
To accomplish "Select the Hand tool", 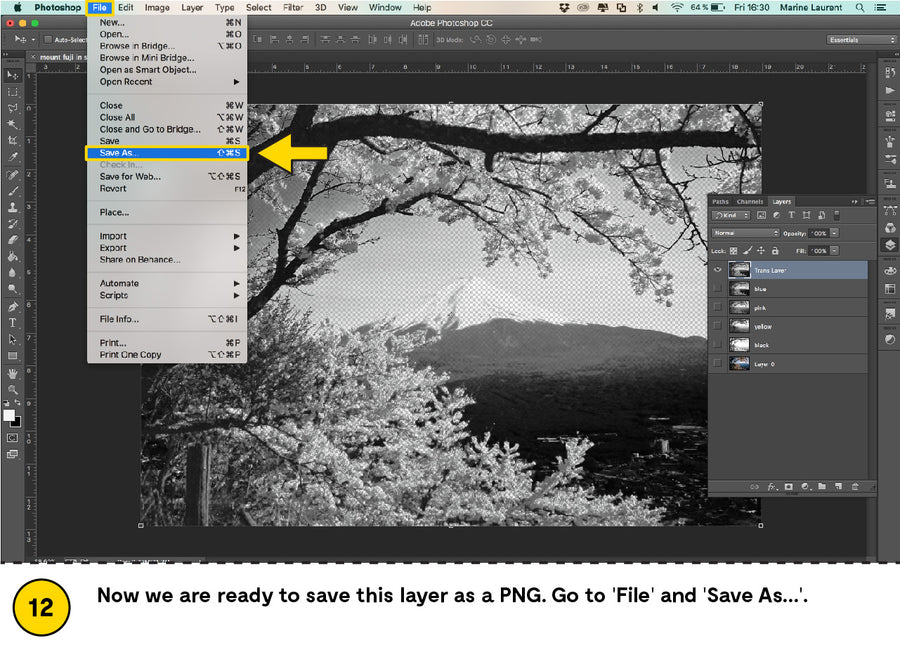I will (x=13, y=373).
